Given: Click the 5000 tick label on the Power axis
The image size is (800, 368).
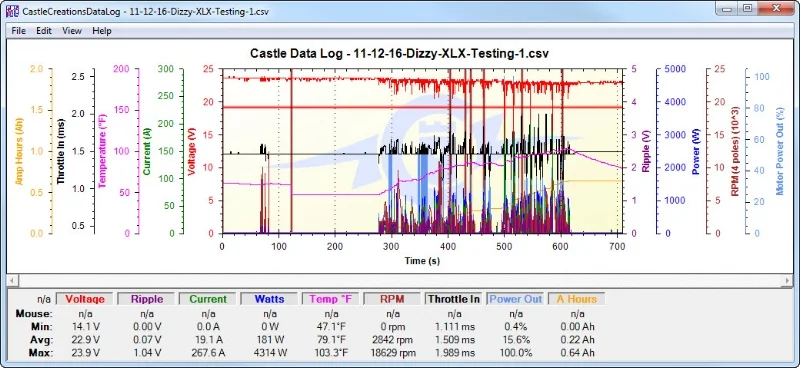Looking at the screenshot, I should coord(674,69).
